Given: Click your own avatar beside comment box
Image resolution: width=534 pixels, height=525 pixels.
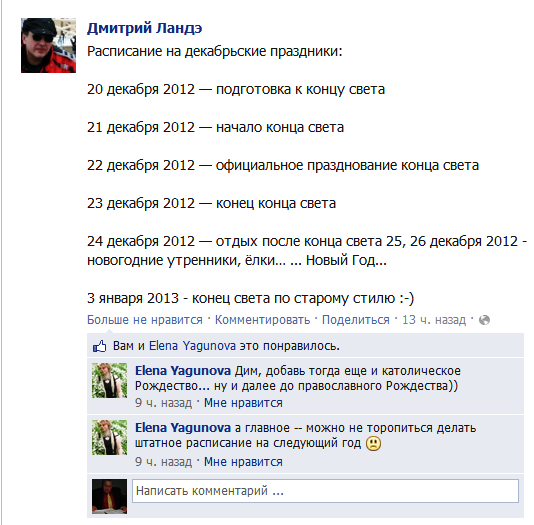Looking at the screenshot, I should [109, 496].
